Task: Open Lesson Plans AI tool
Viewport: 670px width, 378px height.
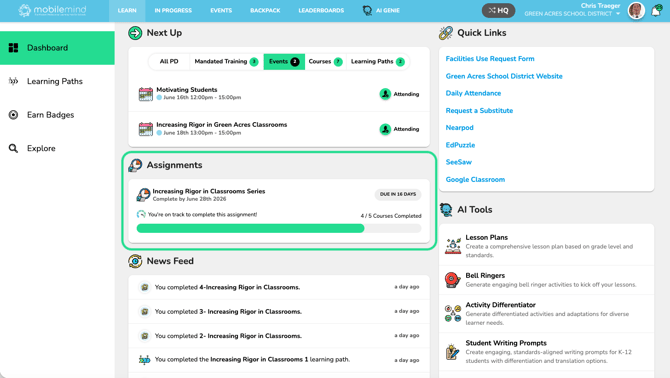Action: pyautogui.click(x=487, y=237)
